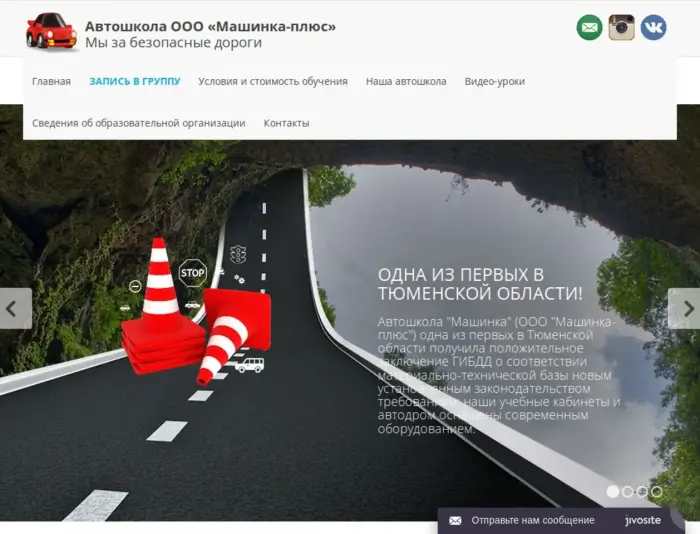Select the third slider dot
Screen dimensions: 700x534
coord(643,491)
